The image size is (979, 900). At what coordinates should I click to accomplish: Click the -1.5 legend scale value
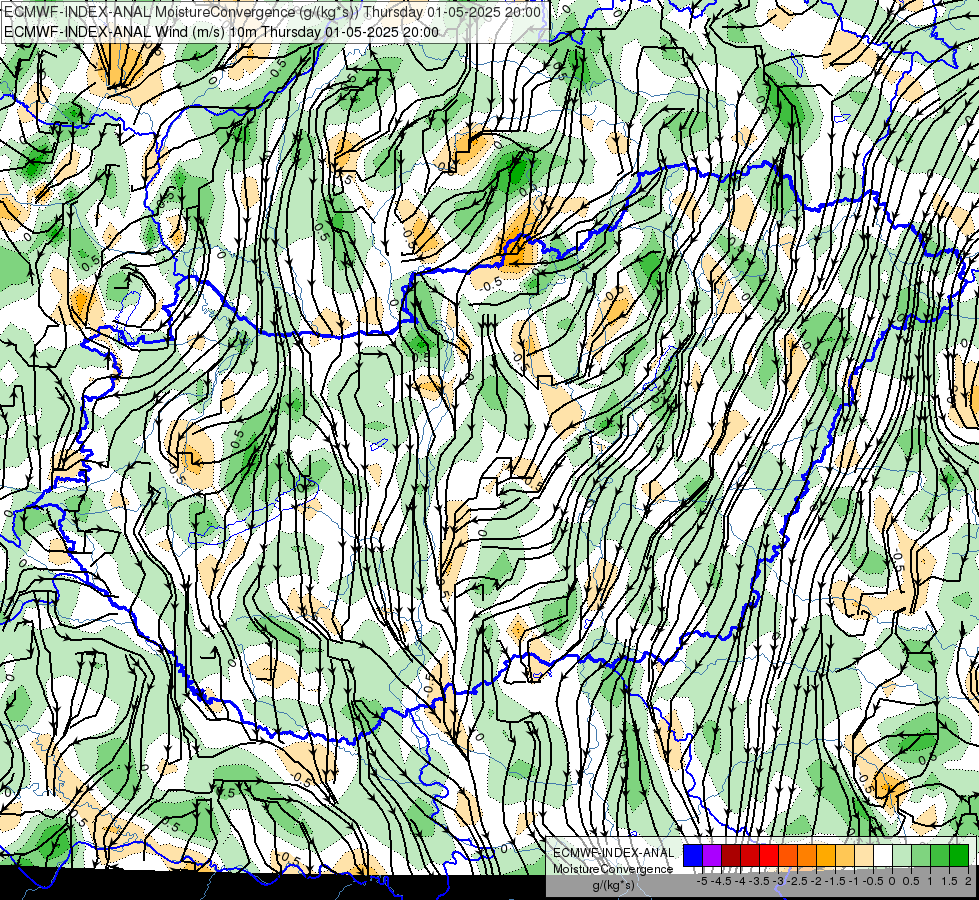click(835, 881)
